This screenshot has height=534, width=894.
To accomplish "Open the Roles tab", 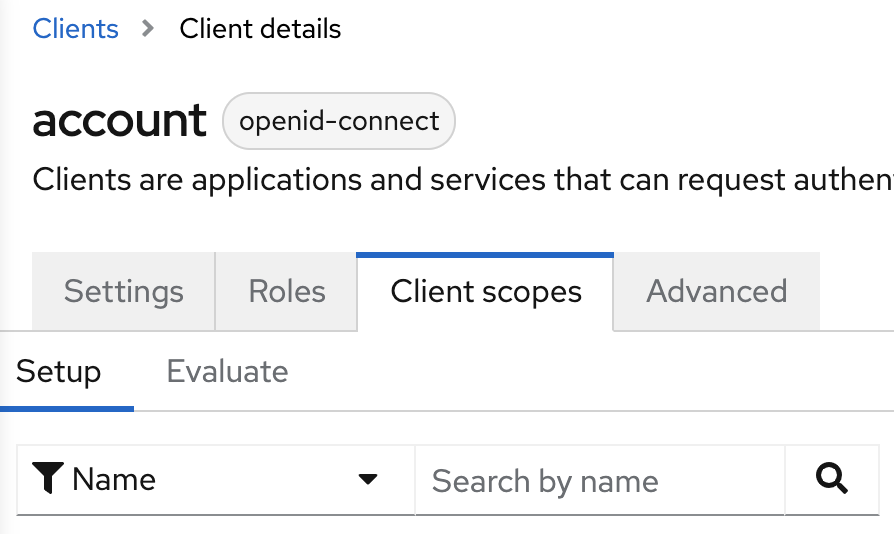I will click(x=286, y=291).
